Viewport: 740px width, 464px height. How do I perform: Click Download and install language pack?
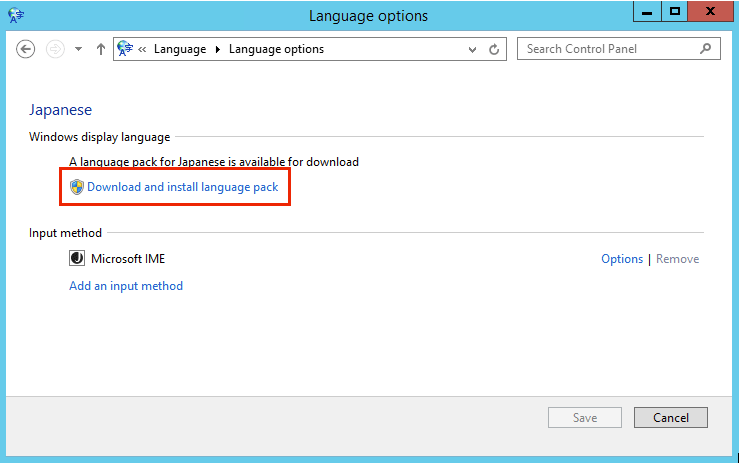[x=183, y=187]
